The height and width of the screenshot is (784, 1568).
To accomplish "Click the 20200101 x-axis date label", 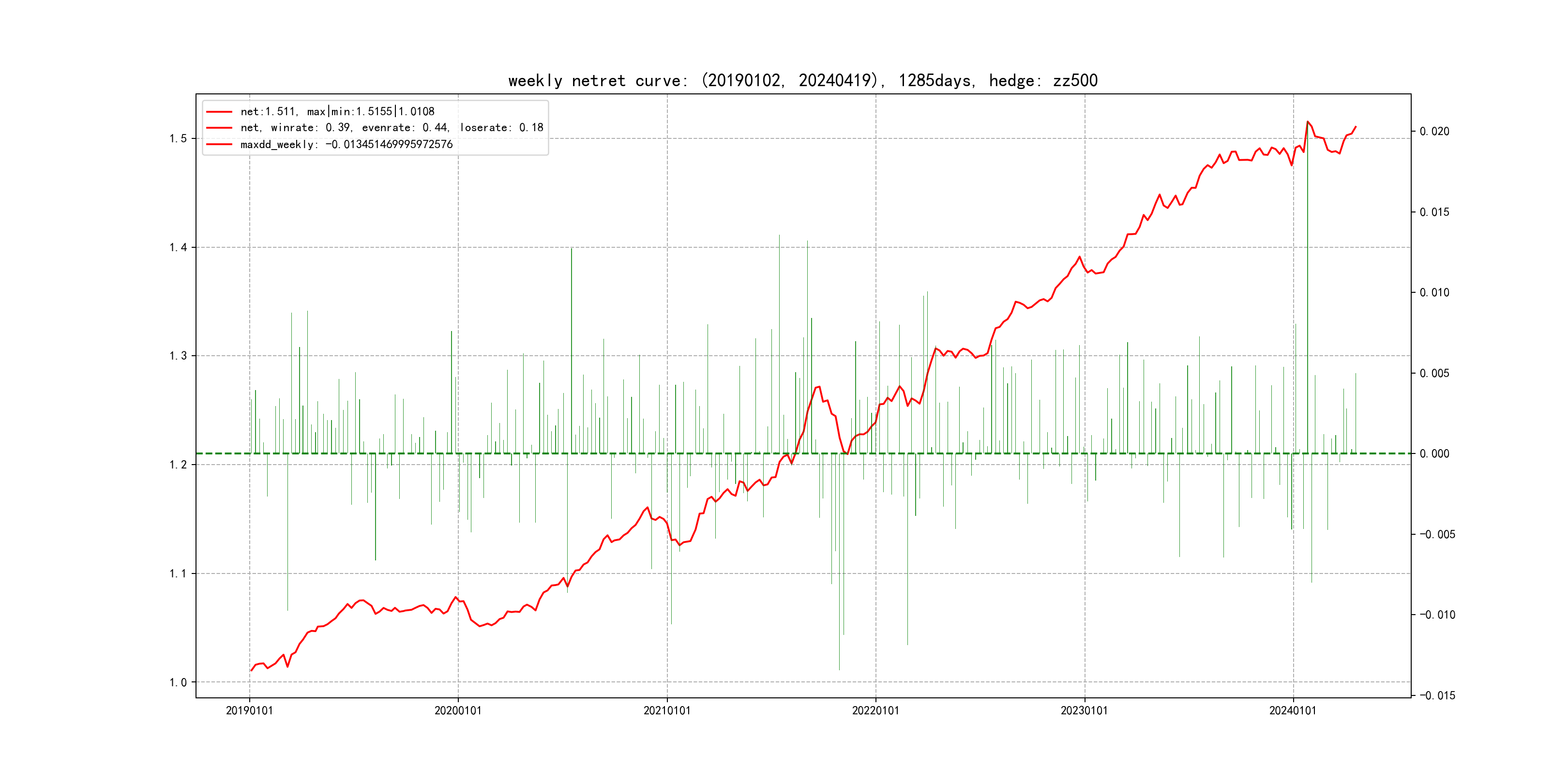I will coord(458,710).
